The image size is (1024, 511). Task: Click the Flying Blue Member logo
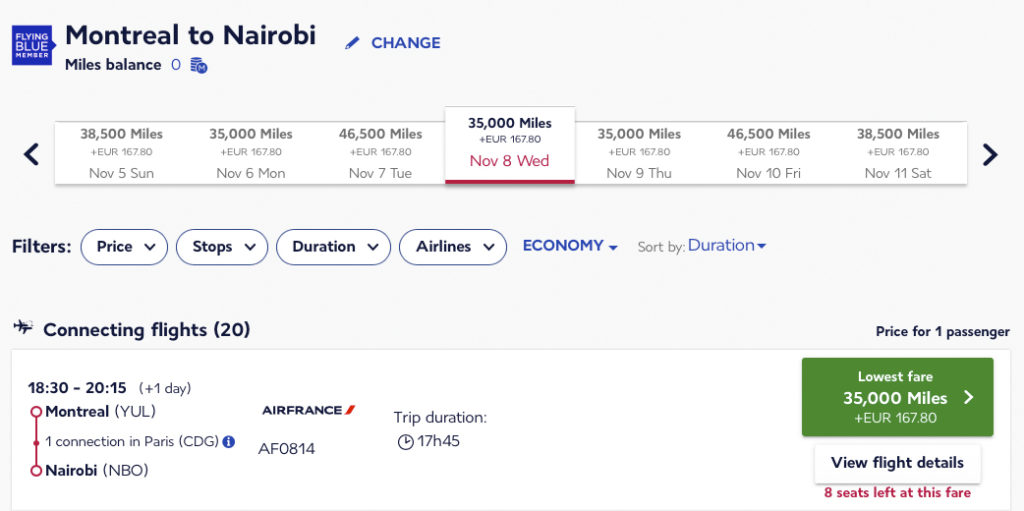click(32, 45)
